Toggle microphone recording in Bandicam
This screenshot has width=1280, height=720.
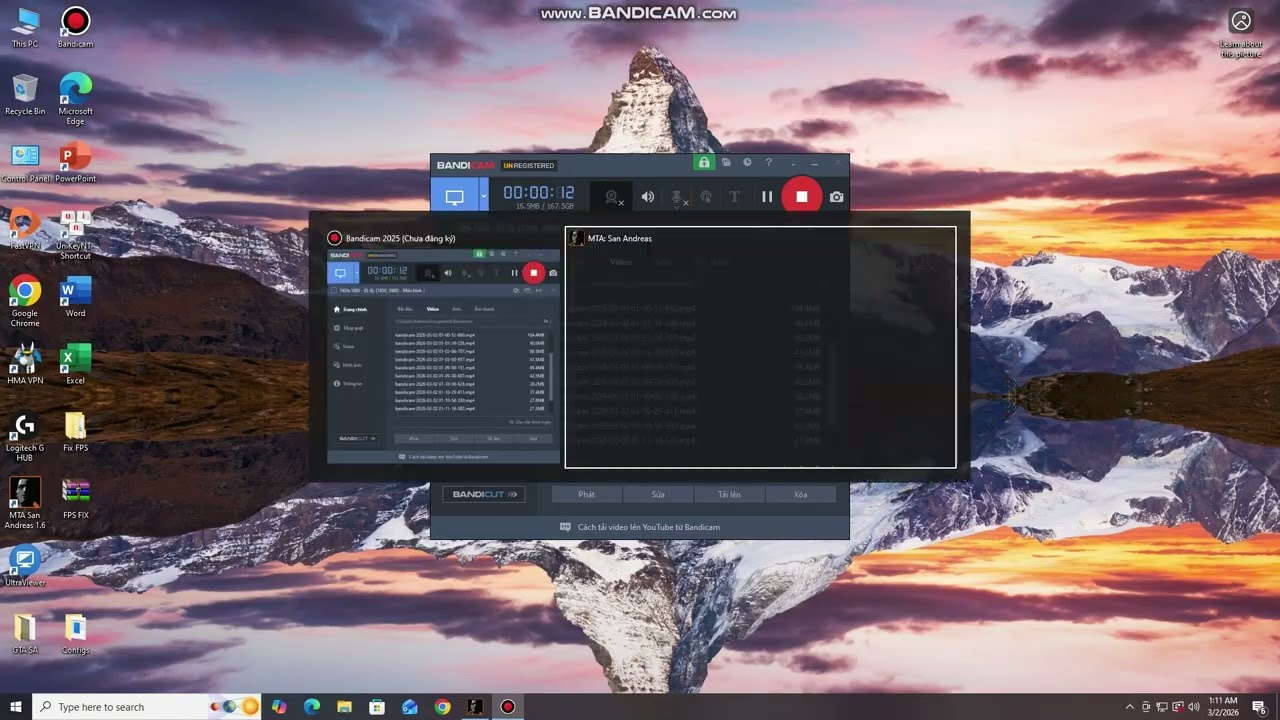pos(678,197)
